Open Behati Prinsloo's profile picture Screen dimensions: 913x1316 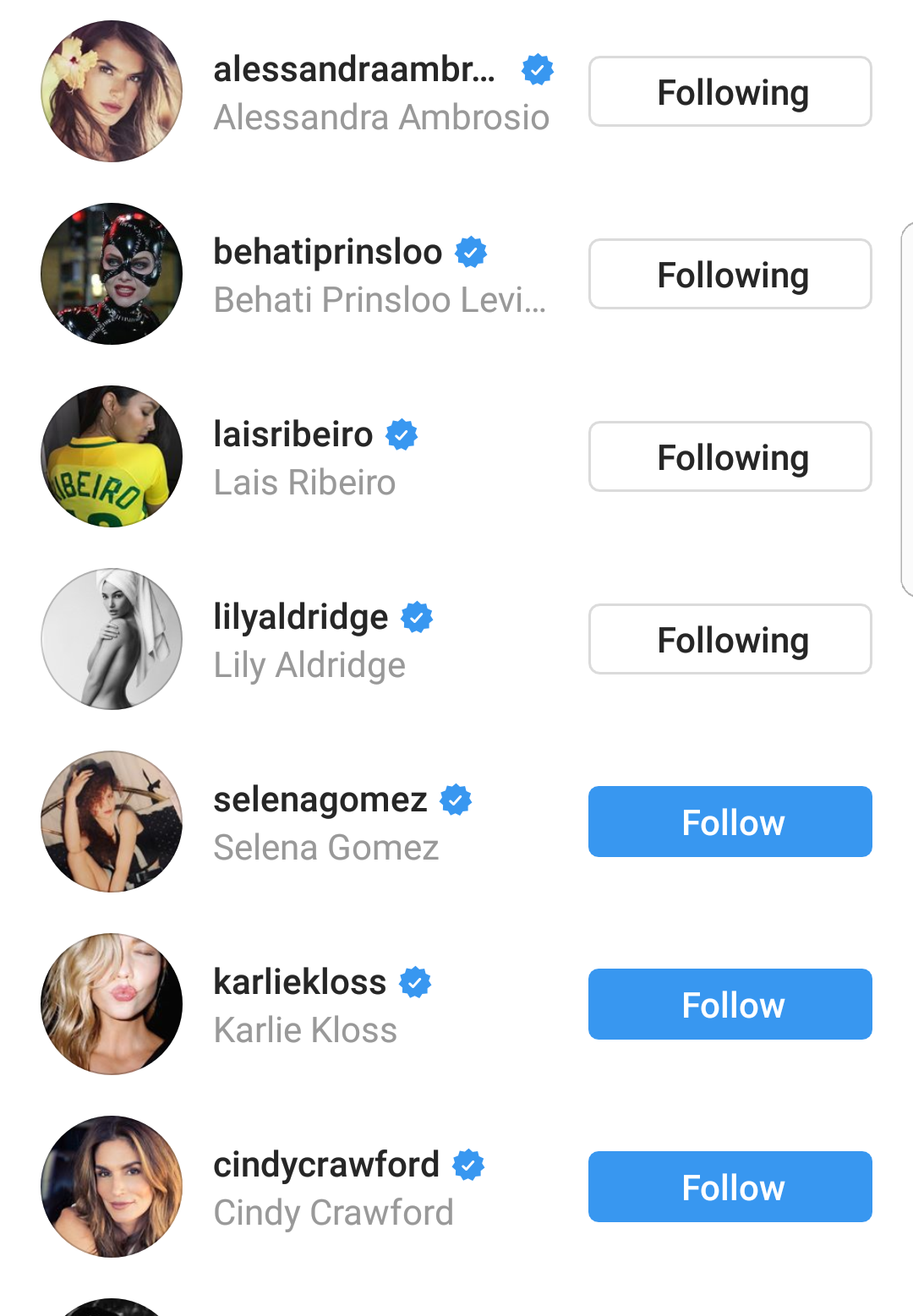(111, 273)
